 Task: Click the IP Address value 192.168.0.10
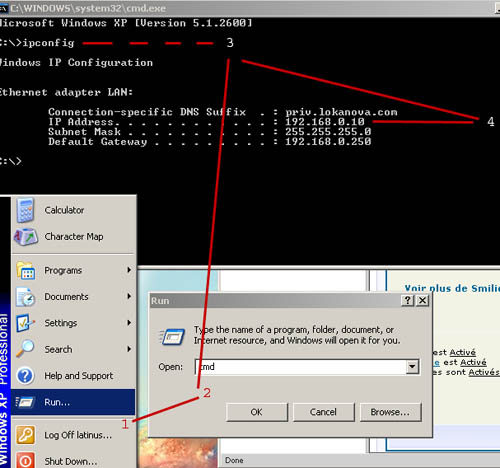(325, 122)
